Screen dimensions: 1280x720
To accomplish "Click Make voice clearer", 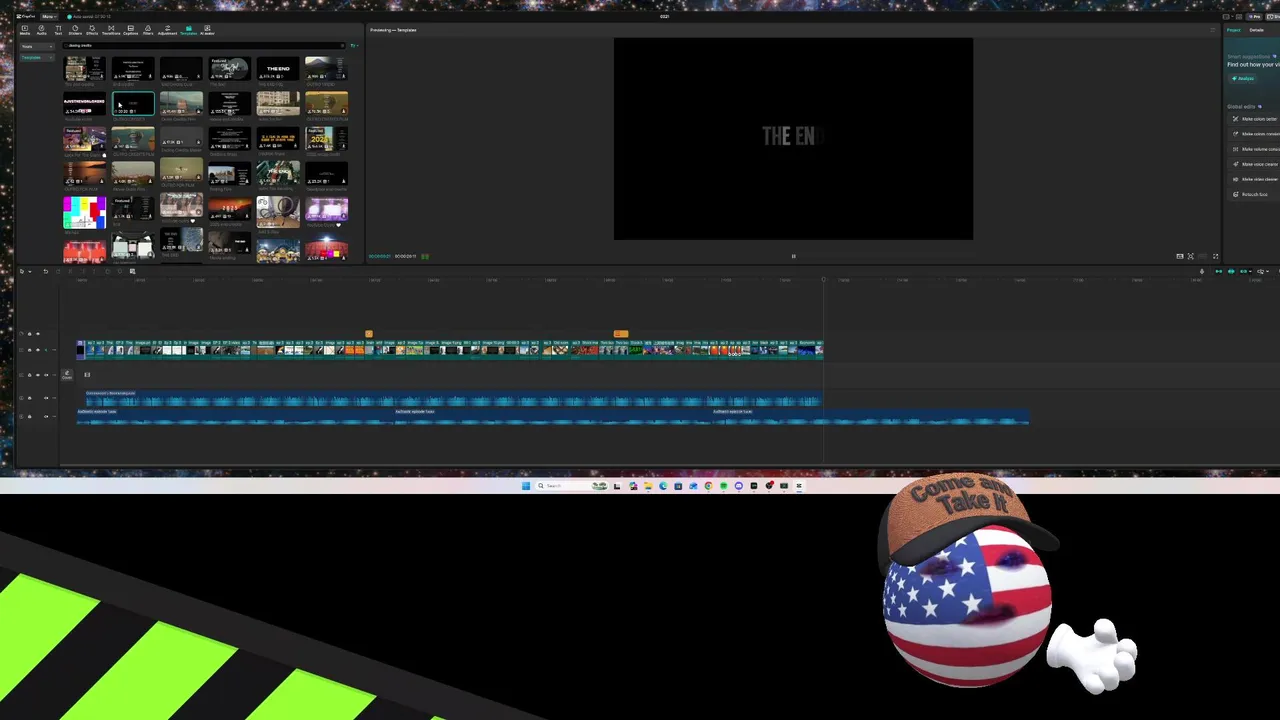I will (1256, 164).
